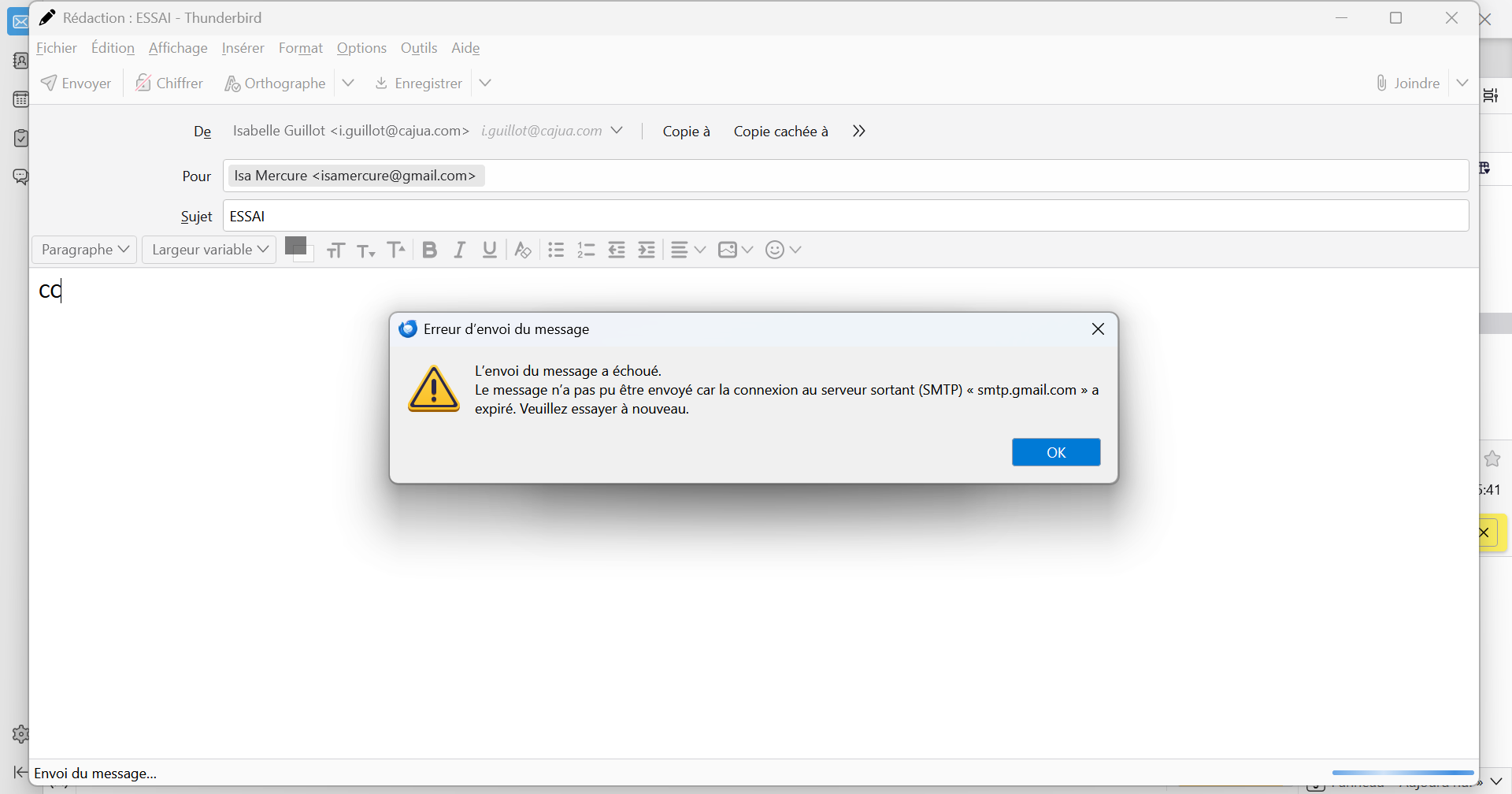Open the Paragraphe style dropdown

pyautogui.click(x=84, y=250)
